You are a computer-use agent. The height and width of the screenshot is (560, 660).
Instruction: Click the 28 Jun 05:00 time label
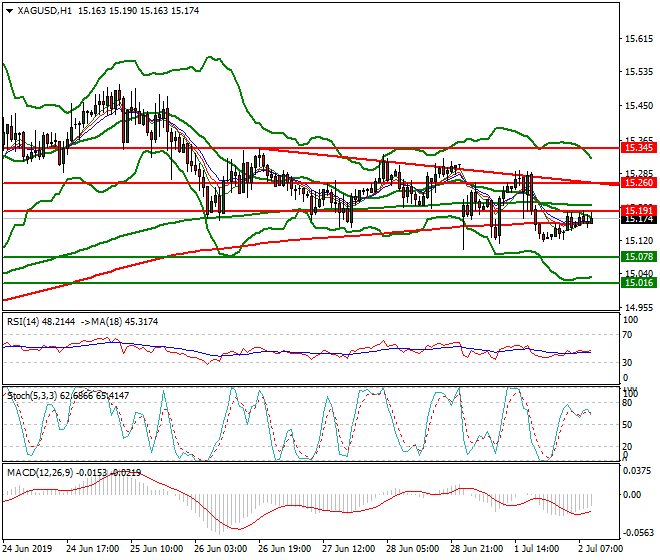tap(413, 549)
